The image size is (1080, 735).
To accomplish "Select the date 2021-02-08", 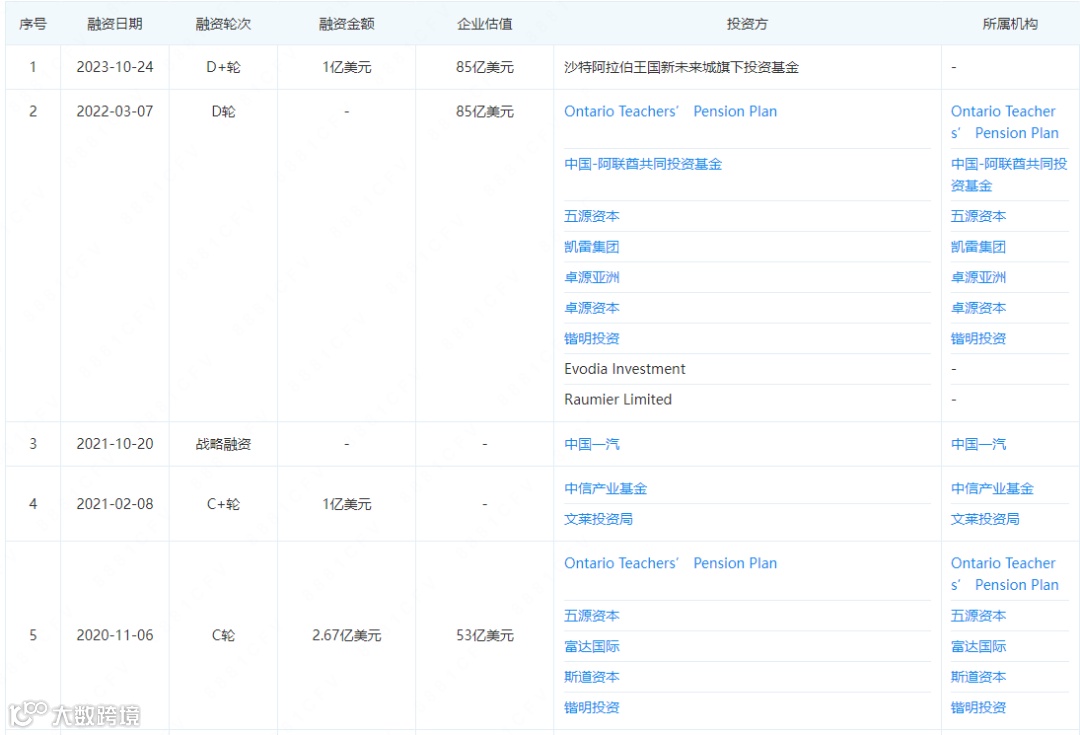I will (114, 504).
